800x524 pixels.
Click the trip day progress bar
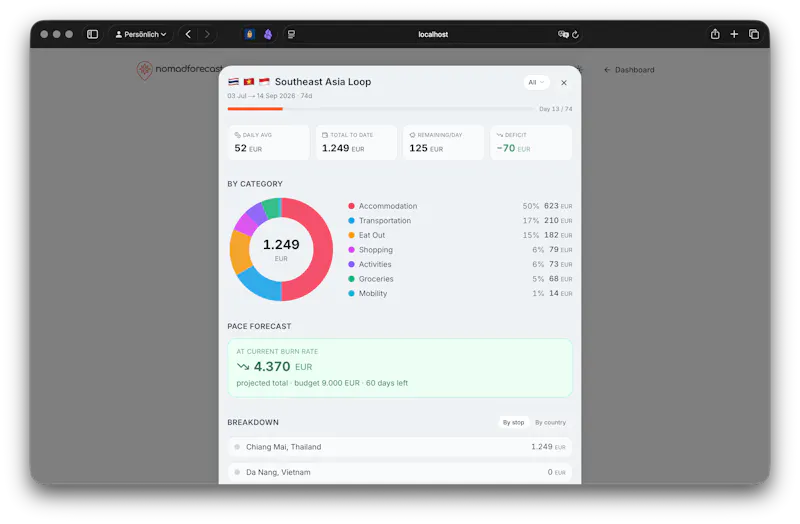tap(381, 109)
